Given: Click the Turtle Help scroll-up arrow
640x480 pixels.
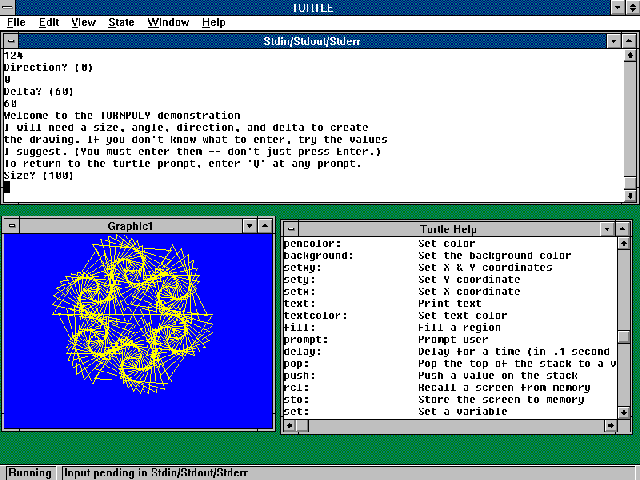Looking at the screenshot, I should click(x=624, y=244).
